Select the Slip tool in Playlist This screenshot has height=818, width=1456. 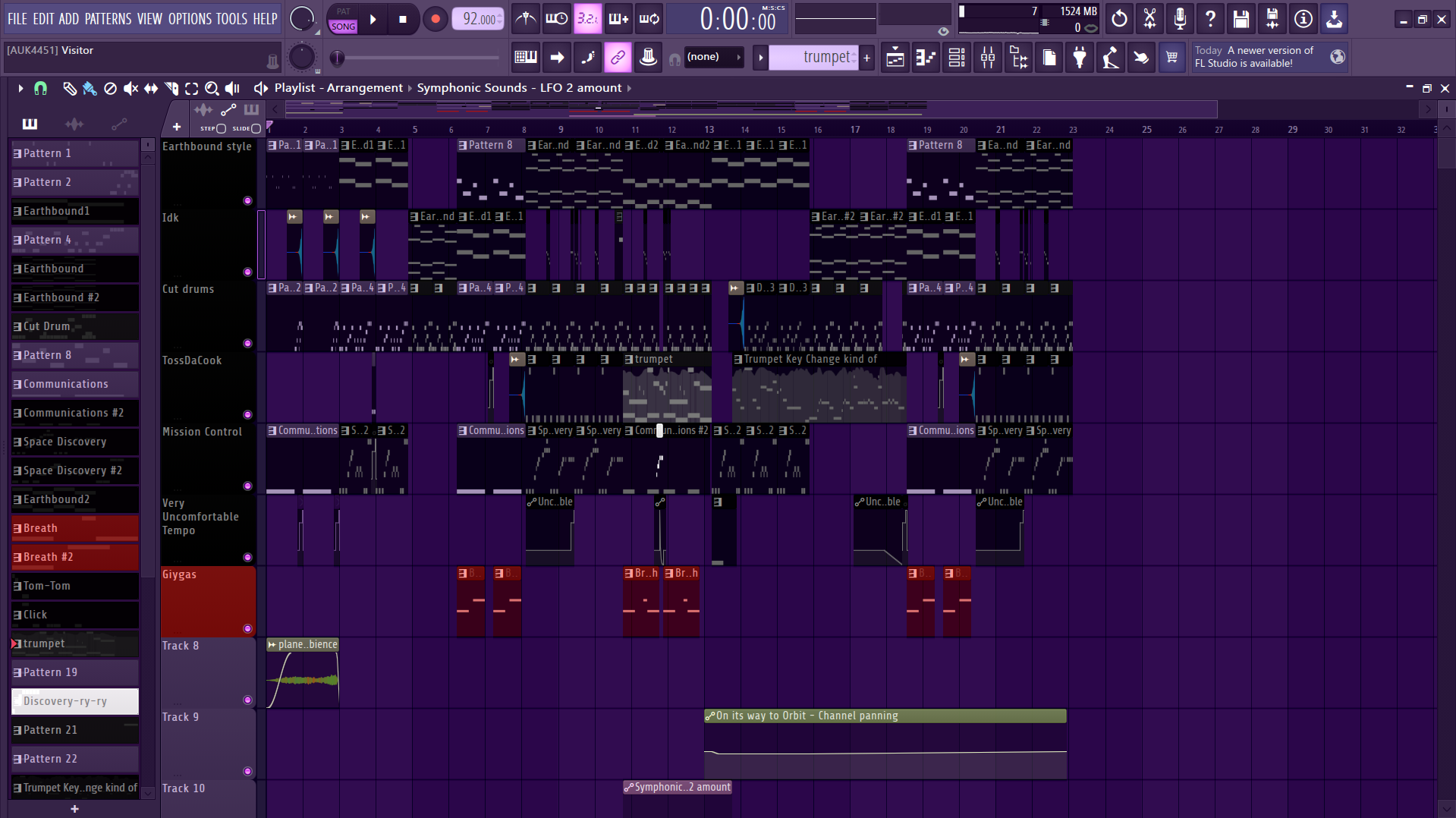pos(151,89)
